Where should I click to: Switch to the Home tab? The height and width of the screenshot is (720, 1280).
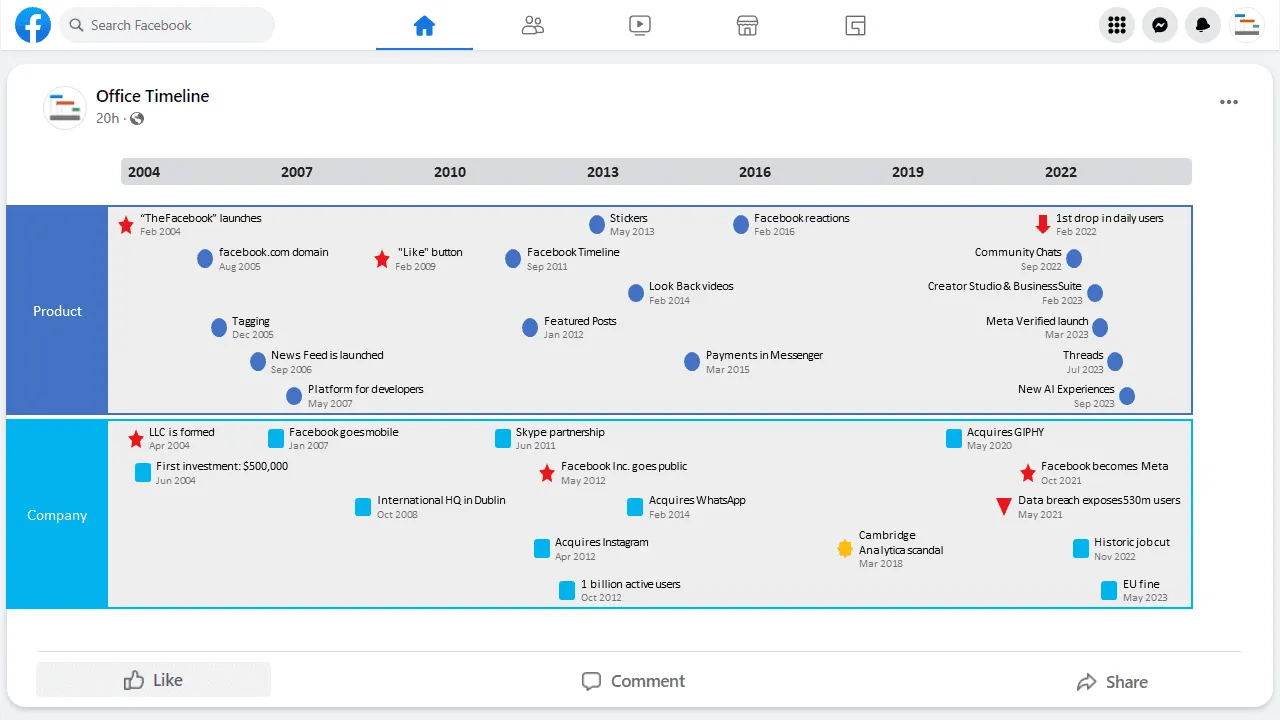(424, 25)
